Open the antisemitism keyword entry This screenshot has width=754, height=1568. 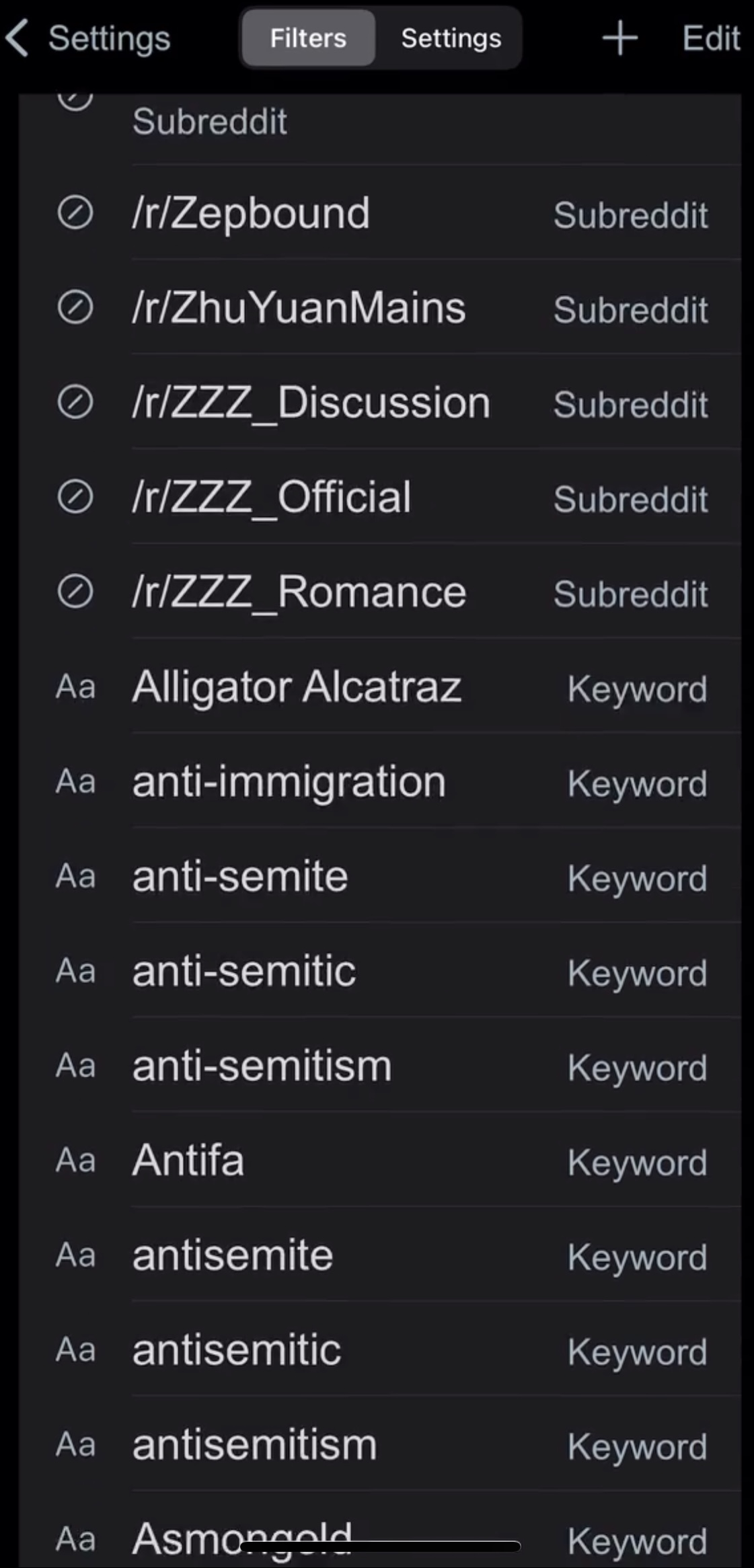tap(380, 1445)
